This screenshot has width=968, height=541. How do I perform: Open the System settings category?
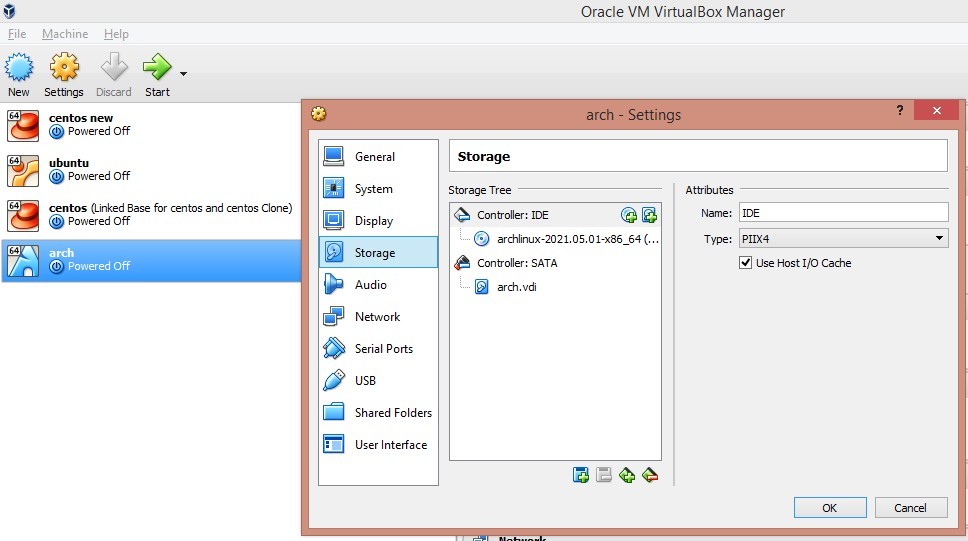[378, 189]
